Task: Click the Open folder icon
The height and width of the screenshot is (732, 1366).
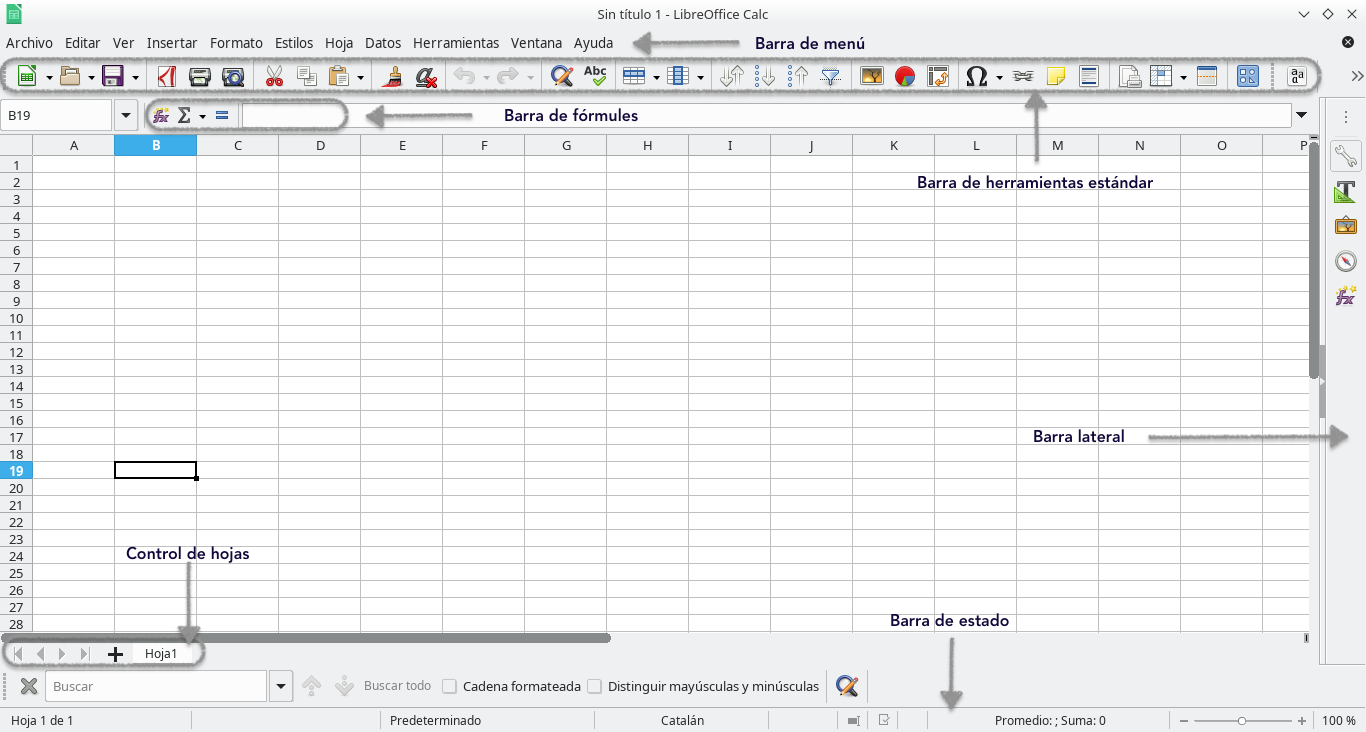Action: [x=69, y=76]
